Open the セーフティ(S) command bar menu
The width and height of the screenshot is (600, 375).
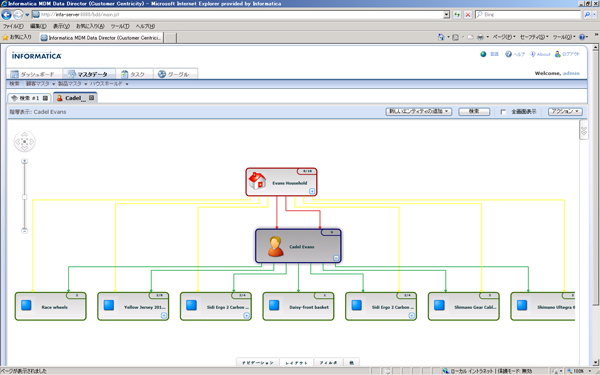[x=534, y=37]
